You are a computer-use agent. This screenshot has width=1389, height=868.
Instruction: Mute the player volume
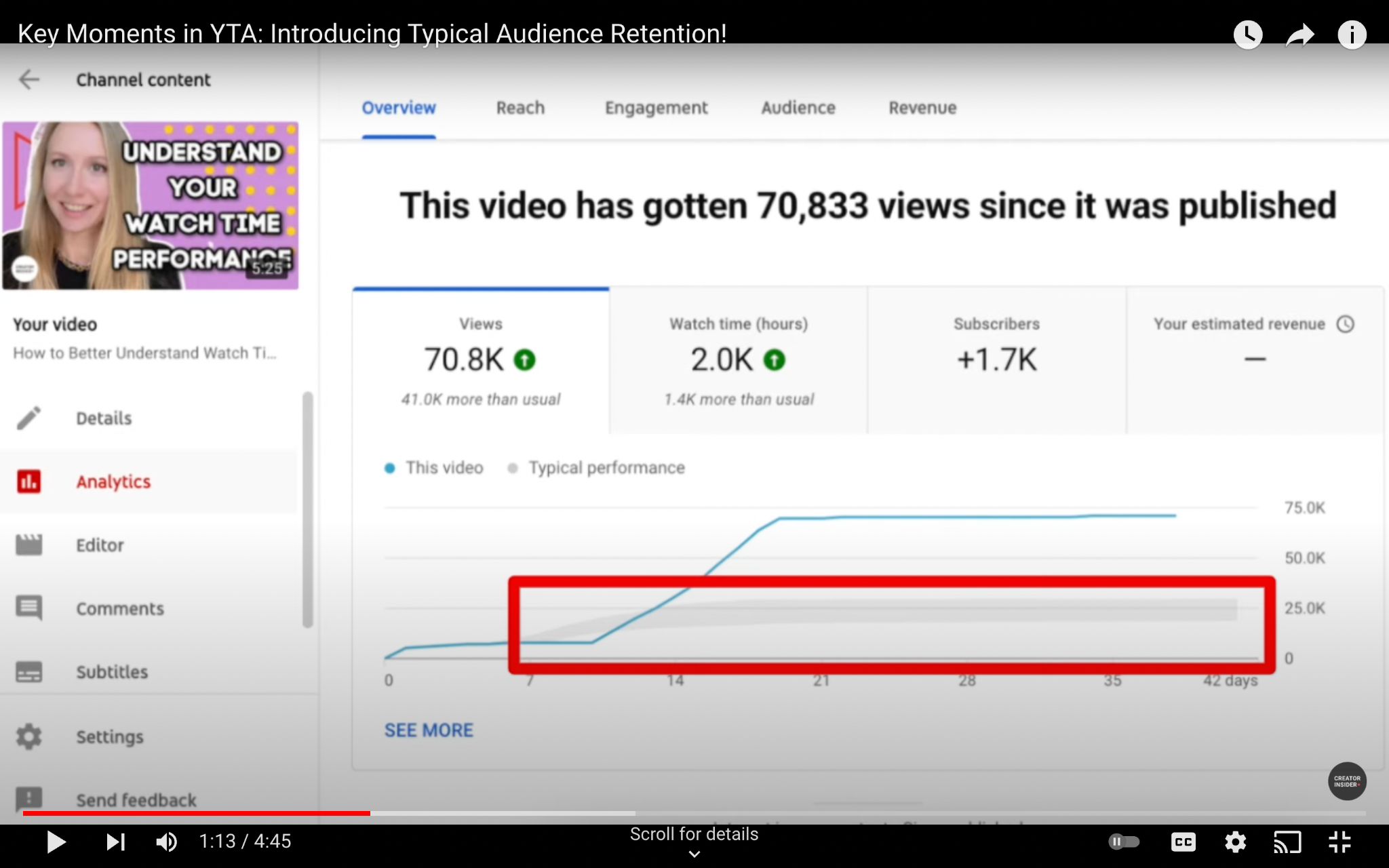click(x=167, y=842)
